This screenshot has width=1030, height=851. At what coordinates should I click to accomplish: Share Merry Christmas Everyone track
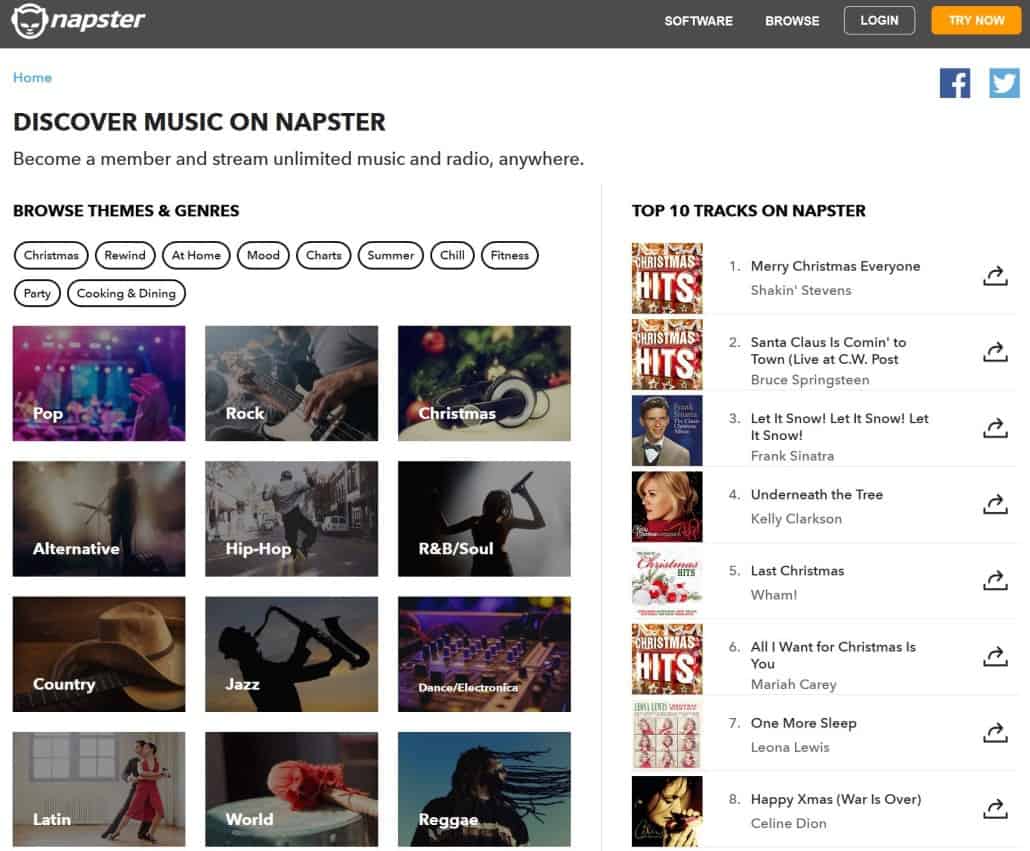point(995,276)
